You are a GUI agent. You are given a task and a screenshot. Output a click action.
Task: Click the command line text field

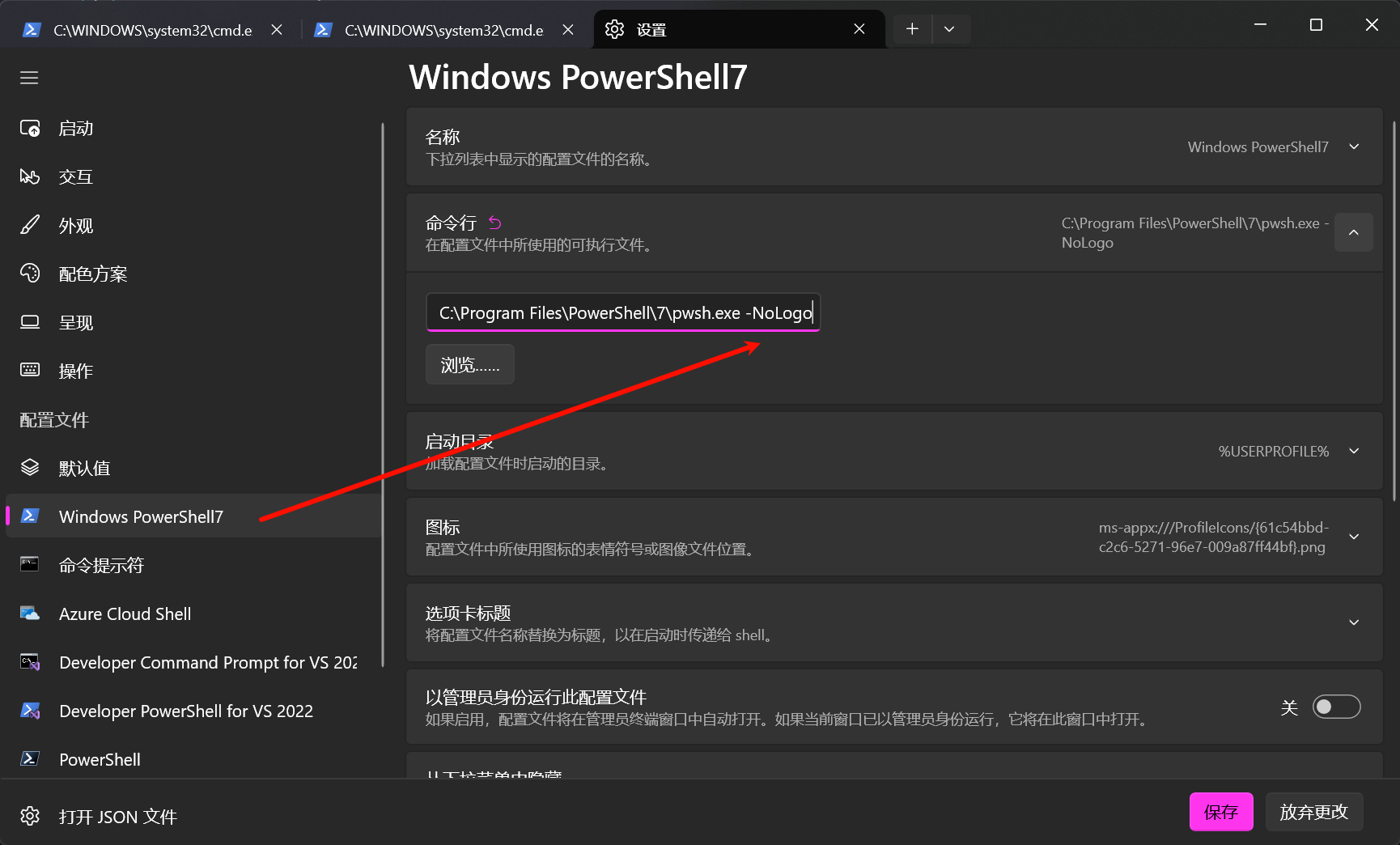(x=623, y=312)
